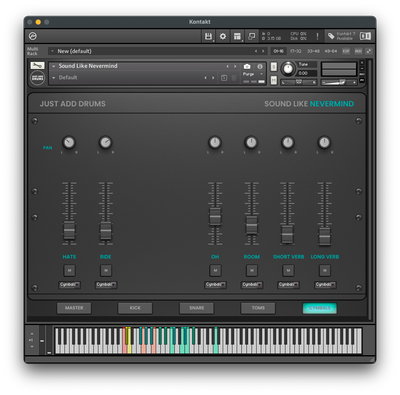This screenshot has height=395, width=400.
Task: Mute the RIDE channel
Action: point(106,270)
